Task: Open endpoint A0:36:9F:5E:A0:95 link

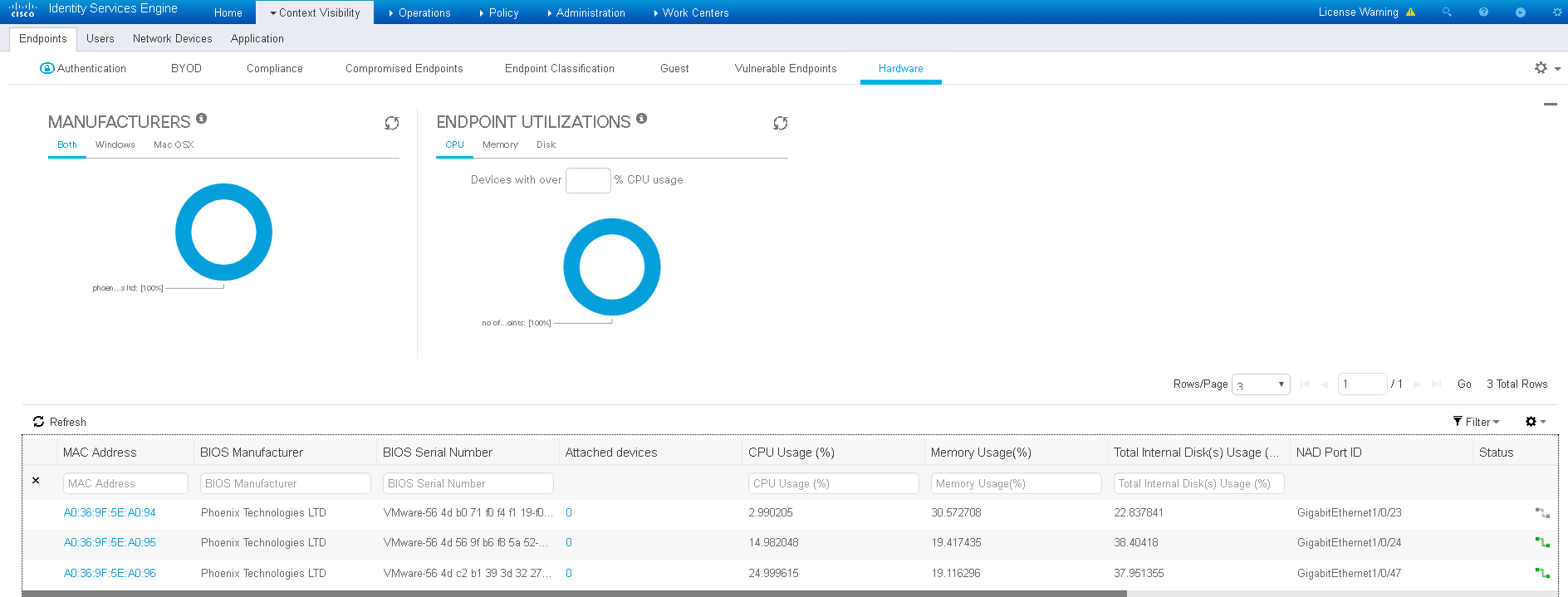Action: pos(110,543)
